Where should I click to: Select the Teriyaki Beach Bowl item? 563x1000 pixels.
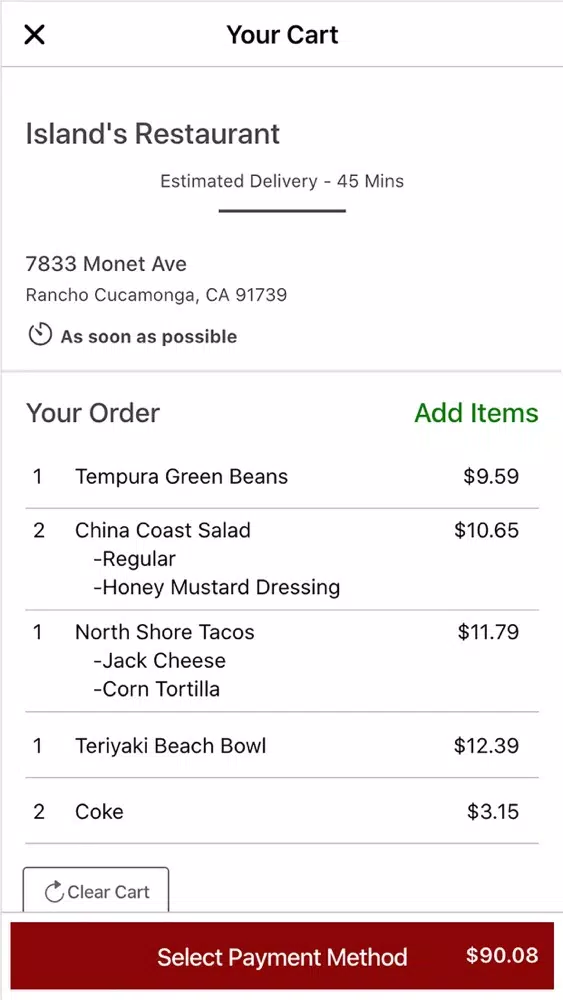tap(282, 746)
